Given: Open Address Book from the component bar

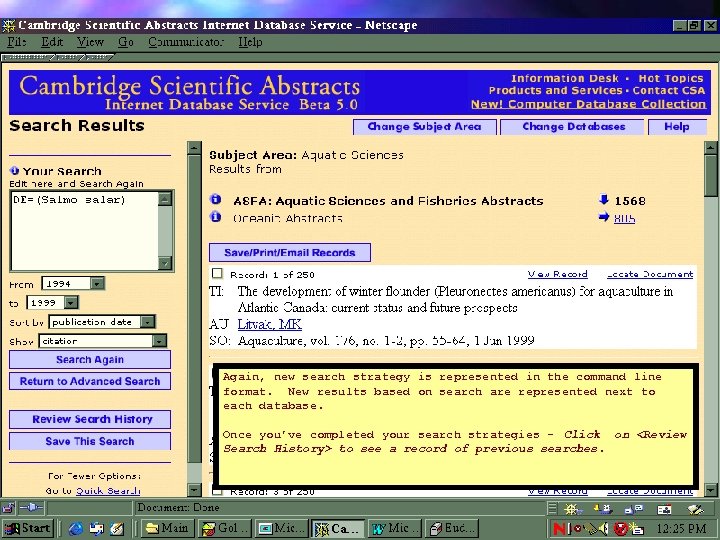Looking at the screenshot, I should (x=664, y=509).
